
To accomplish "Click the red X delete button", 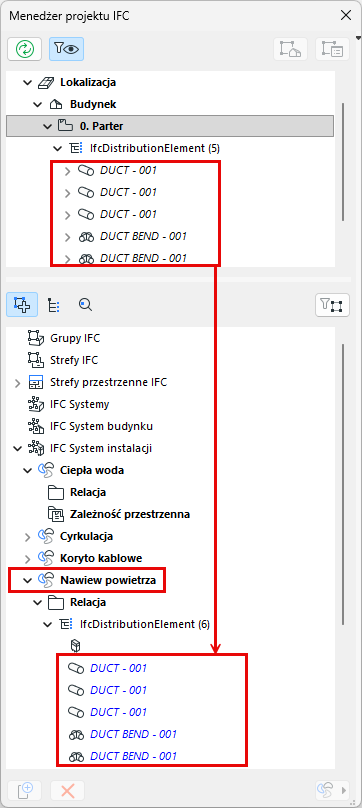I will [x=68, y=790].
